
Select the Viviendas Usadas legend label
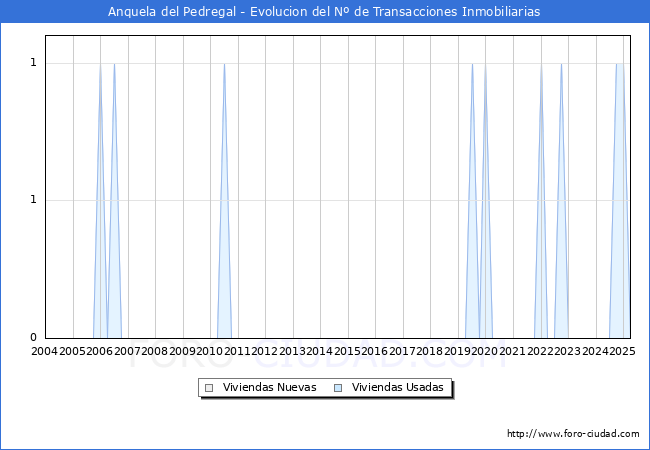pyautogui.click(x=398, y=387)
